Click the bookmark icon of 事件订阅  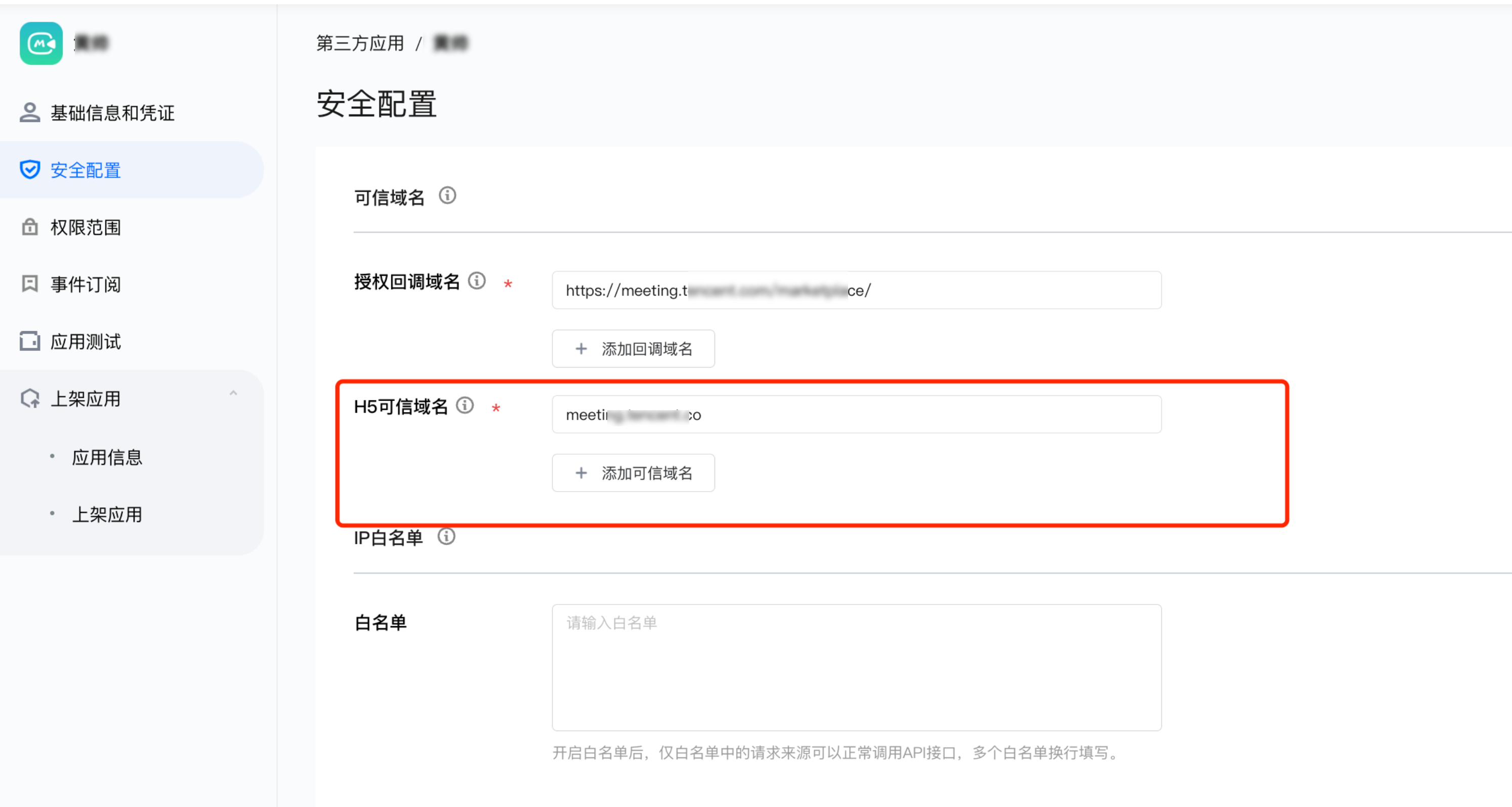click(x=30, y=284)
